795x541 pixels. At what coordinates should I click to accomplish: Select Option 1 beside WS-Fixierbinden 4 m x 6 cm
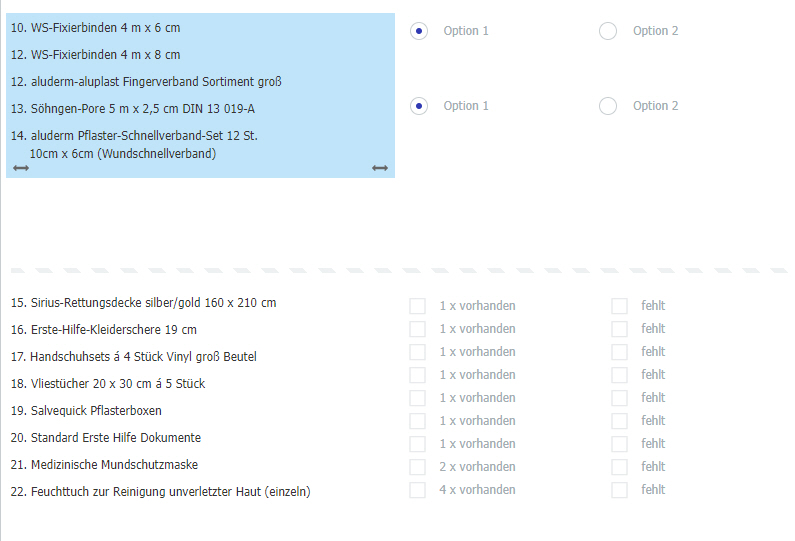419,31
